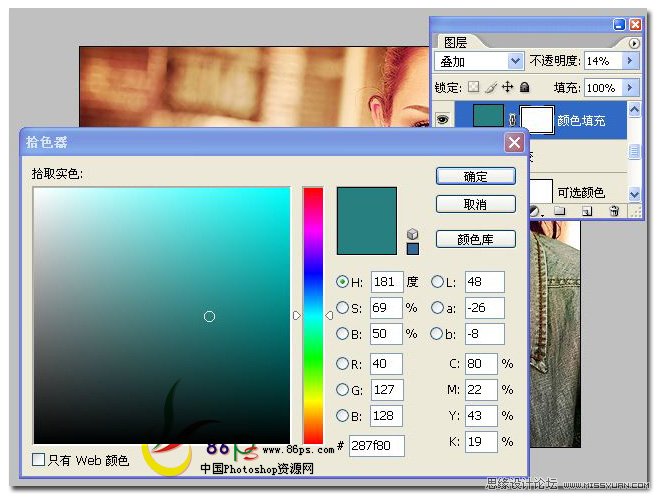Select the Lab a radio button

pyautogui.click(x=437, y=308)
